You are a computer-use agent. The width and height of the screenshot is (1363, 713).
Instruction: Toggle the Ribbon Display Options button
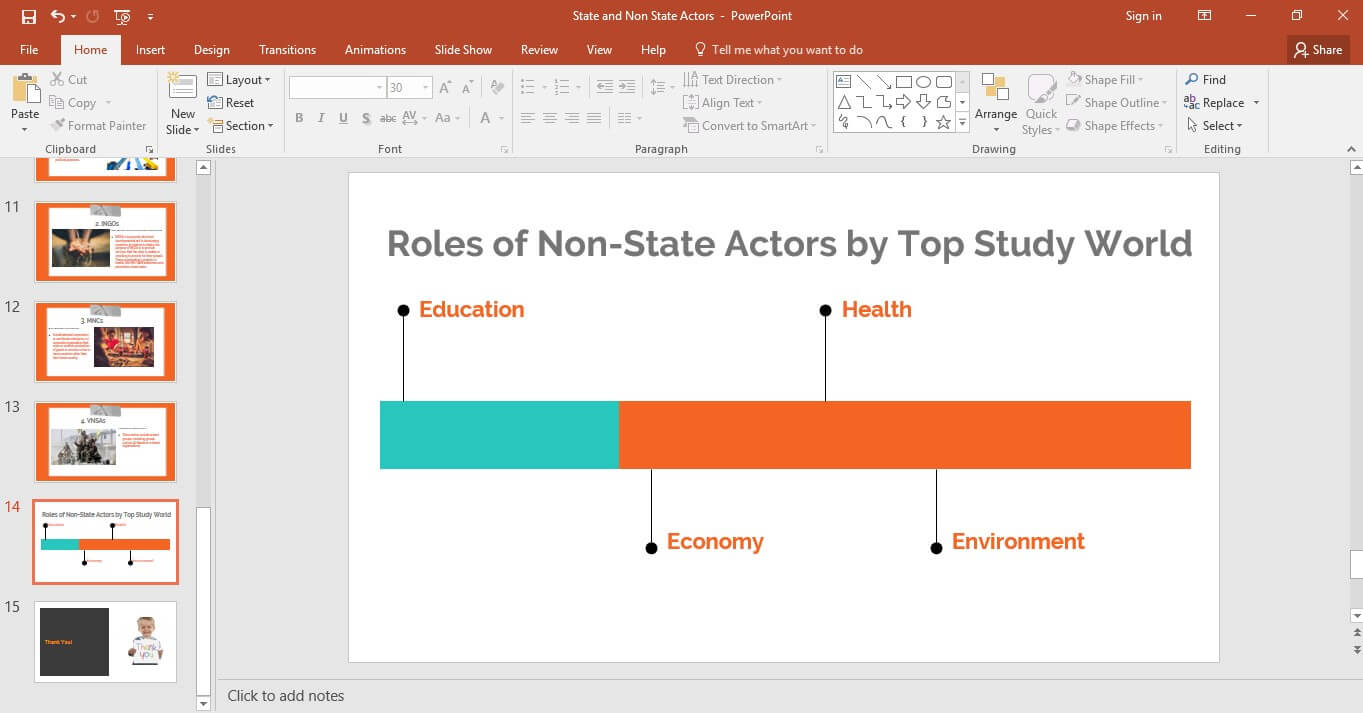click(1205, 16)
